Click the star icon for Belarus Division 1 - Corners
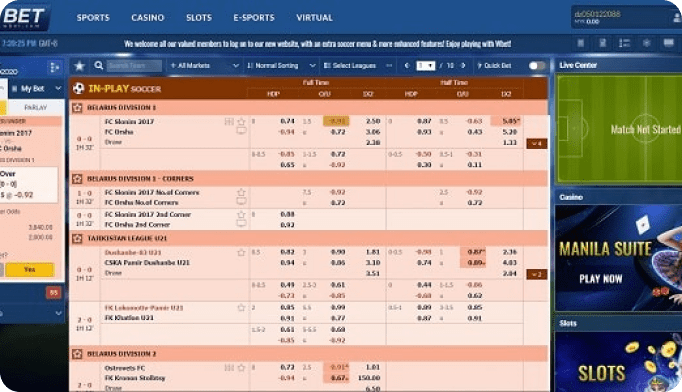The image size is (682, 392). (77, 179)
